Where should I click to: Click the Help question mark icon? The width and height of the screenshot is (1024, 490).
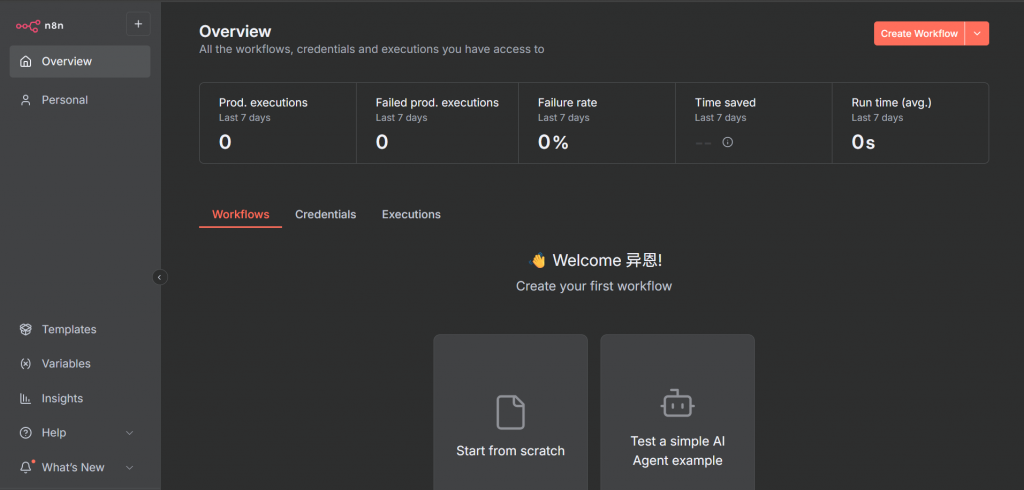26,433
